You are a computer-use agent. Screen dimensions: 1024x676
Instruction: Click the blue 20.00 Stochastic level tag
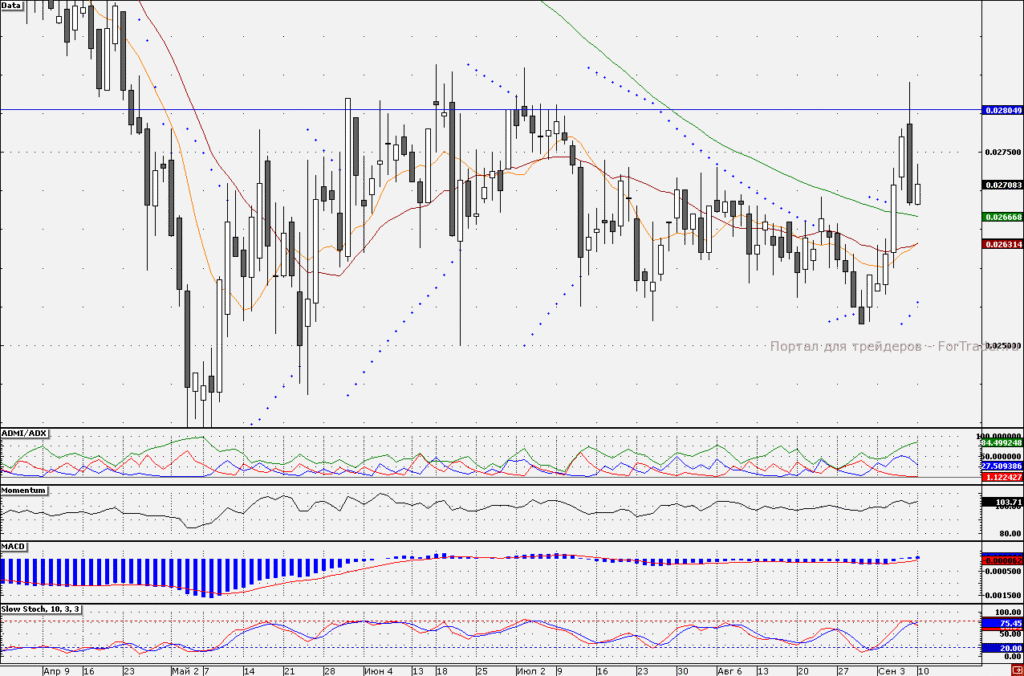click(x=1002, y=648)
